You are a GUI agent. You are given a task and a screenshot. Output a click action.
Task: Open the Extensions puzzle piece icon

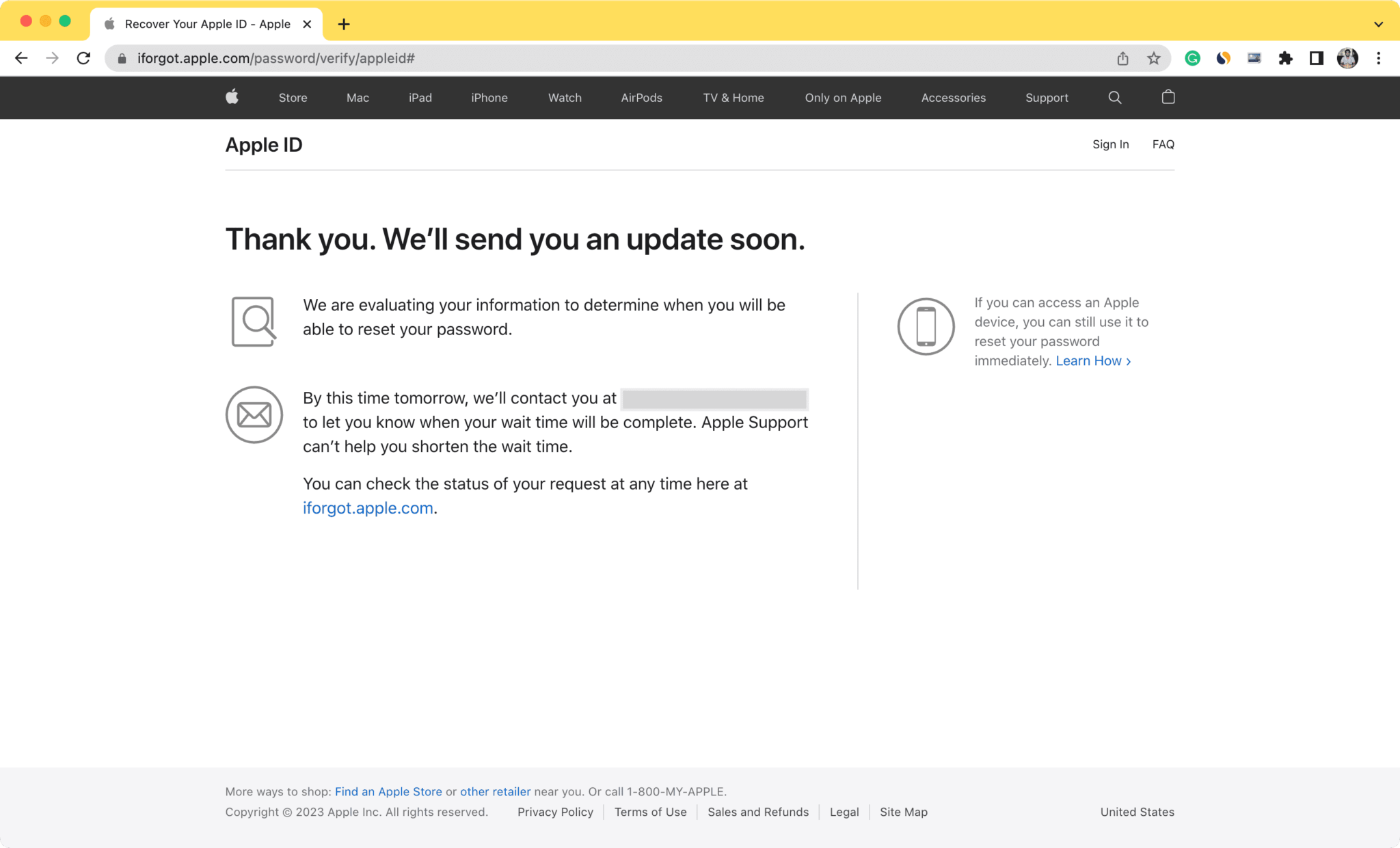coord(1285,58)
